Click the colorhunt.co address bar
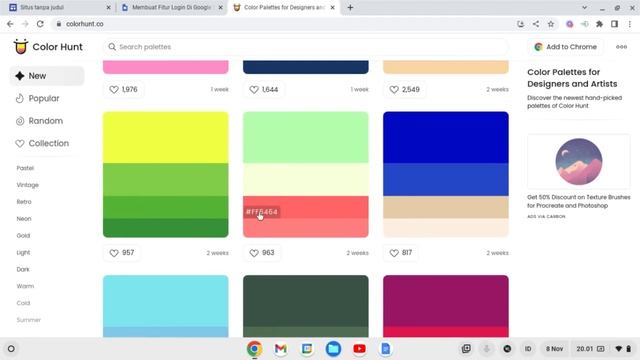Image resolution: width=640 pixels, height=360 pixels. pyautogui.click(x=282, y=24)
